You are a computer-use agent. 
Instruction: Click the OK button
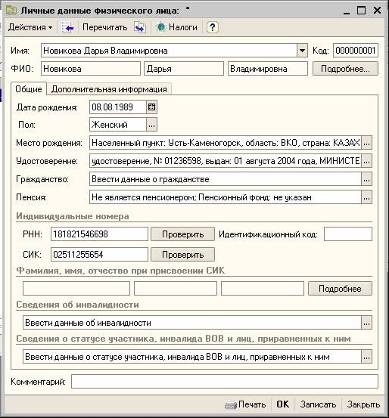coord(283,405)
